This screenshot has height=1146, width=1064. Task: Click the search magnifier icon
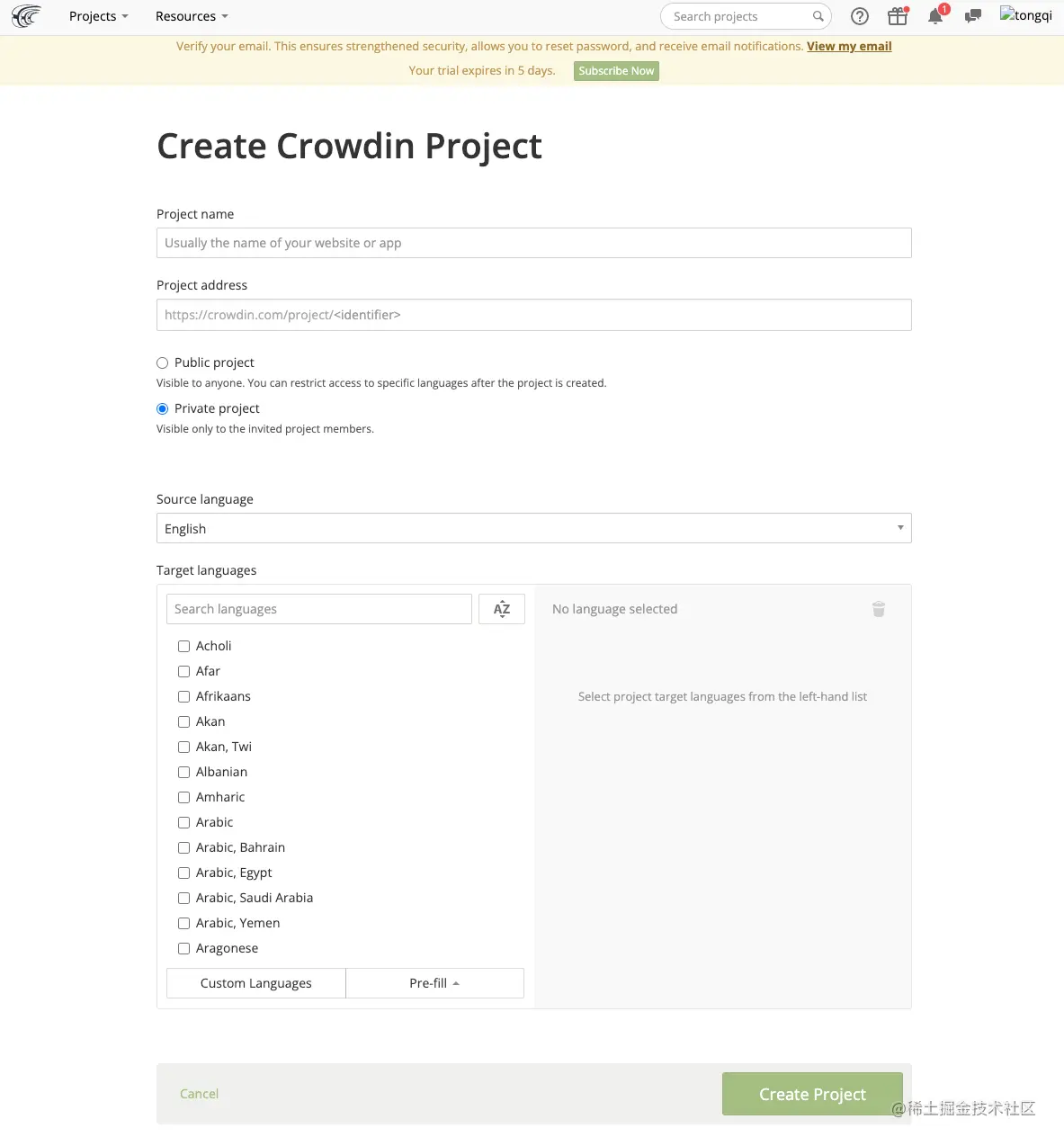818,16
